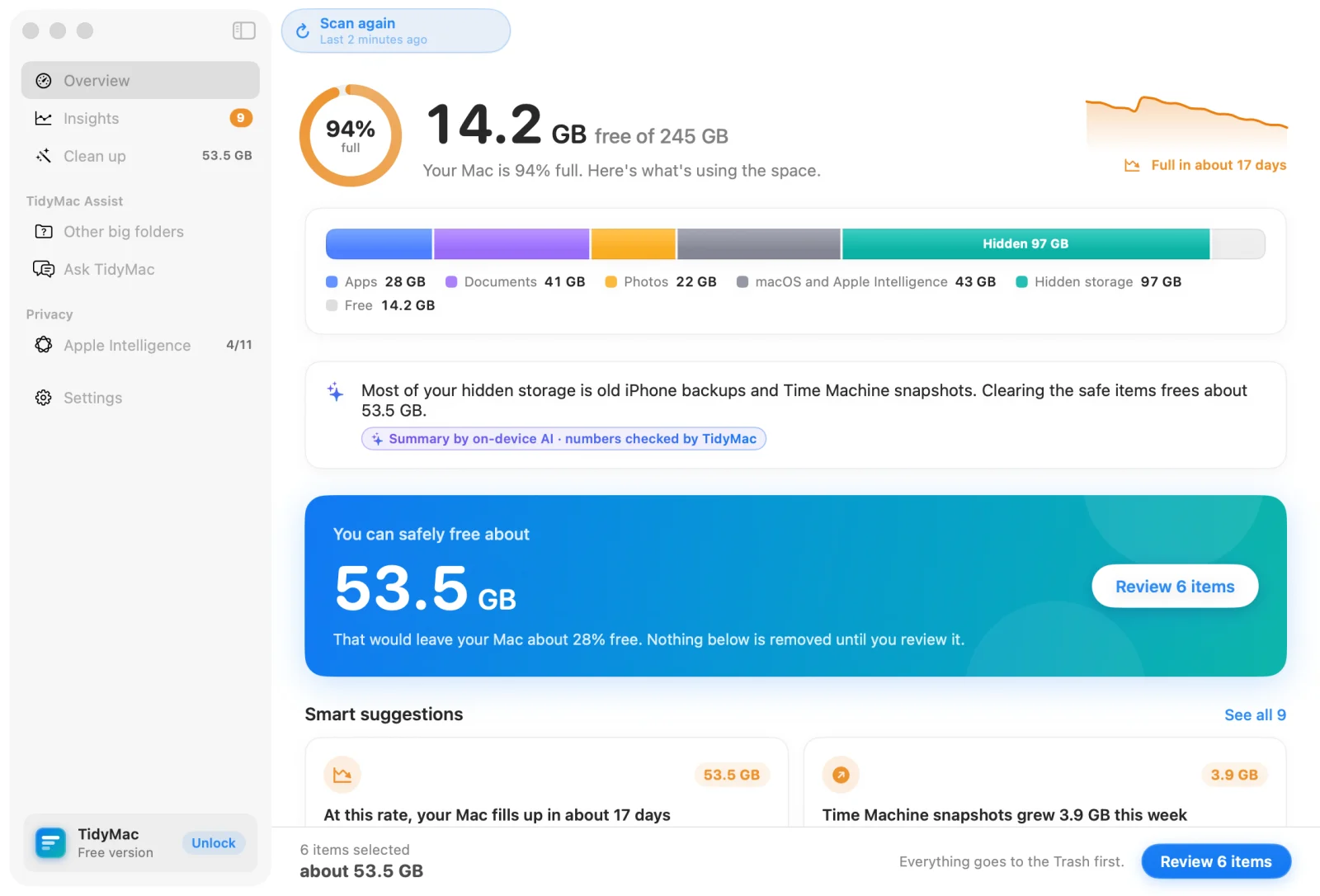The height and width of the screenshot is (896, 1320).
Task: Click the Apps 28 GB legend entry
Action: [376, 282]
